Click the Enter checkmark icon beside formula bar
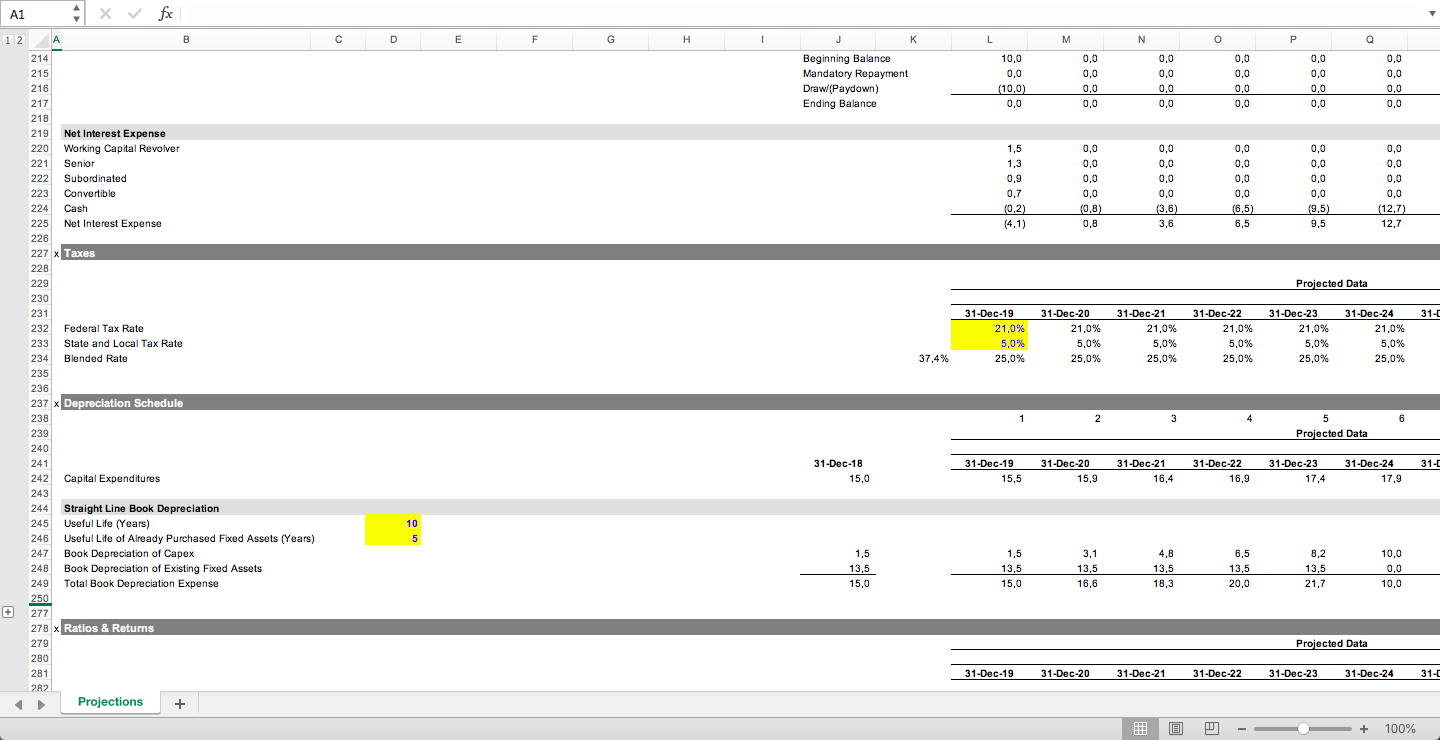Screen dimensions: 1440x740 [x=134, y=13]
